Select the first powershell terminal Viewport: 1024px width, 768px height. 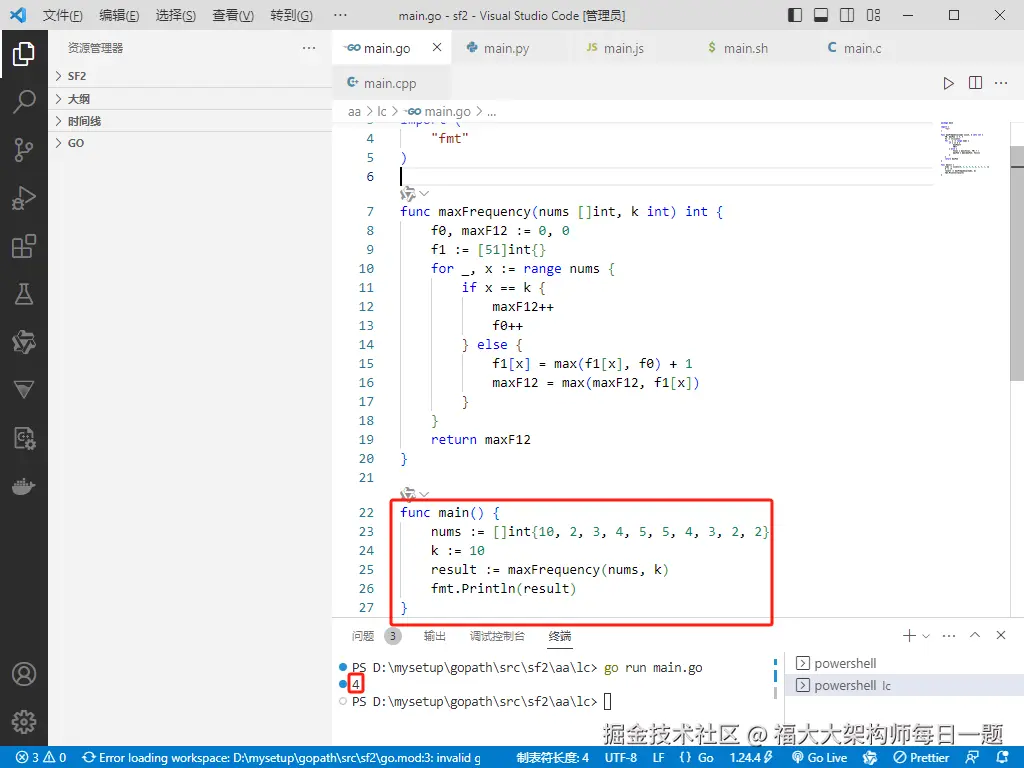pyautogui.click(x=903, y=664)
